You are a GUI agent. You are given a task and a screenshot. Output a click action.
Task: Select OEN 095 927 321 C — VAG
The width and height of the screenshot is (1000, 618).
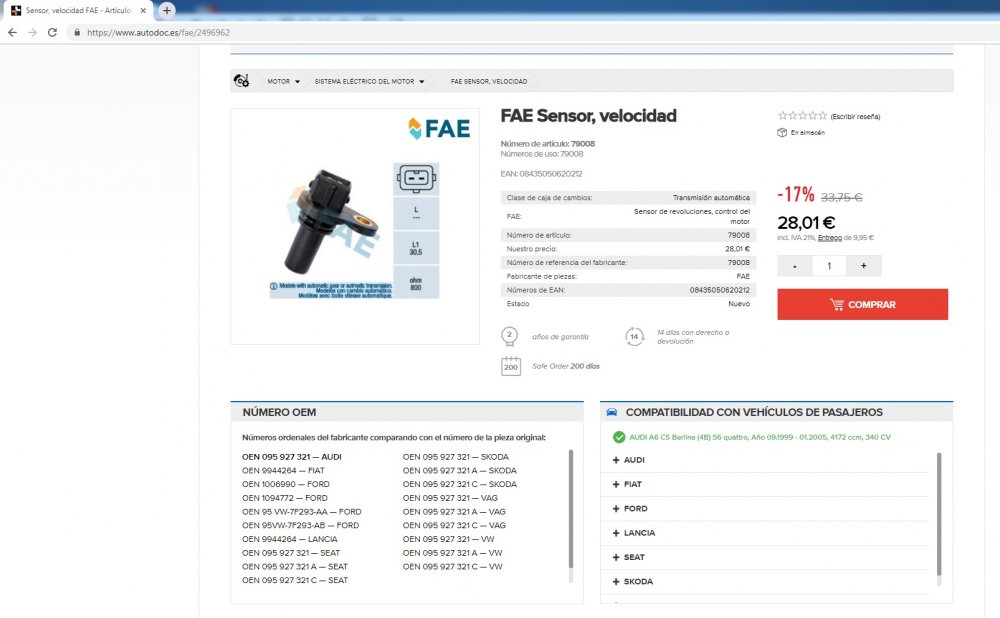pos(454,526)
